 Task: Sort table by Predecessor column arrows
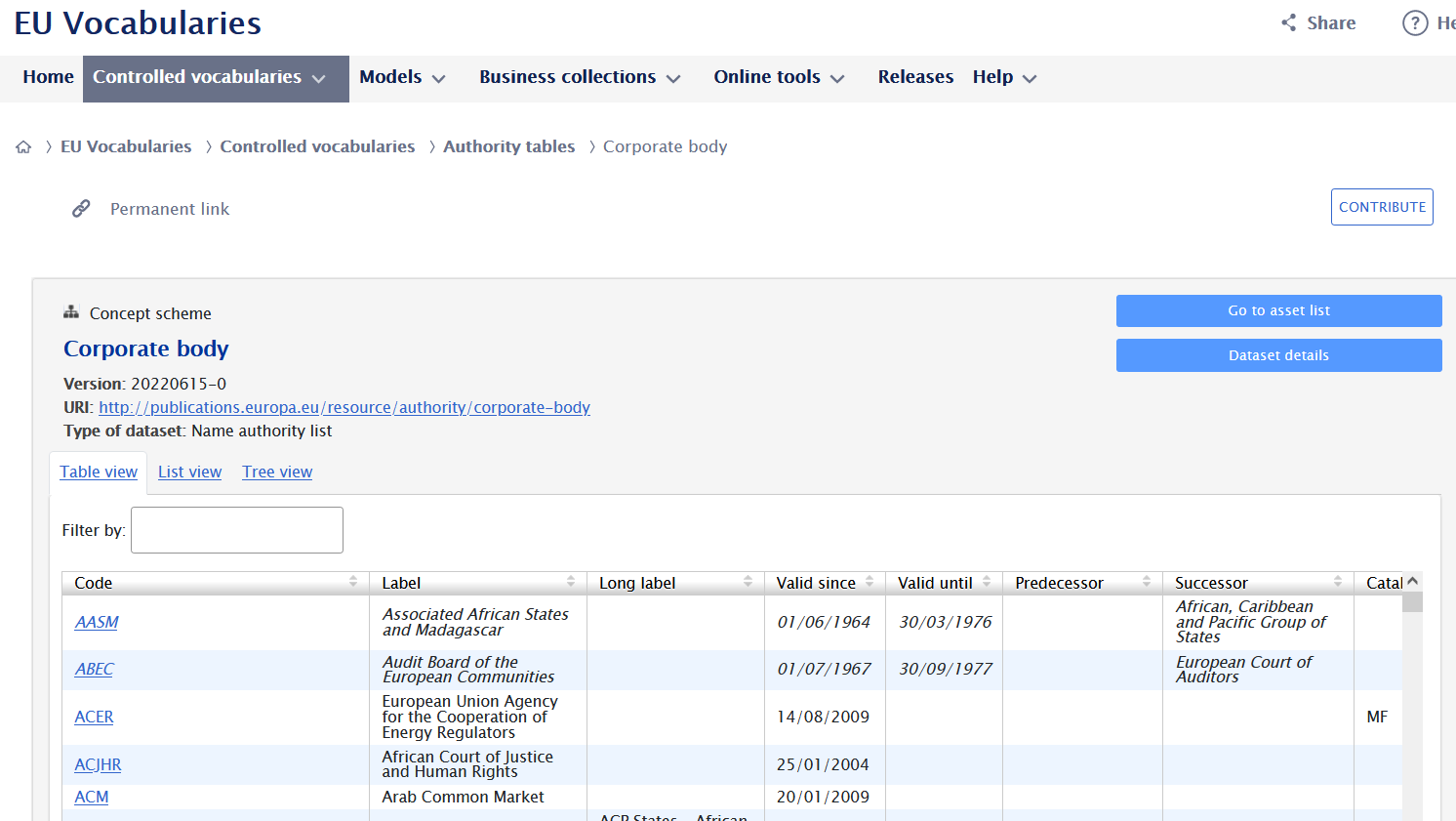1147,582
